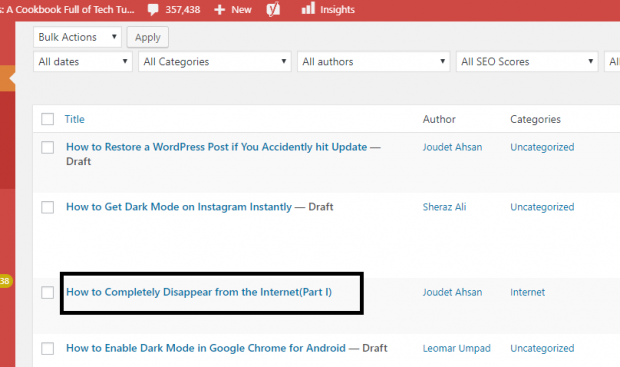Open the All dates filter dropdown
The width and height of the screenshot is (620, 367).
(x=83, y=62)
